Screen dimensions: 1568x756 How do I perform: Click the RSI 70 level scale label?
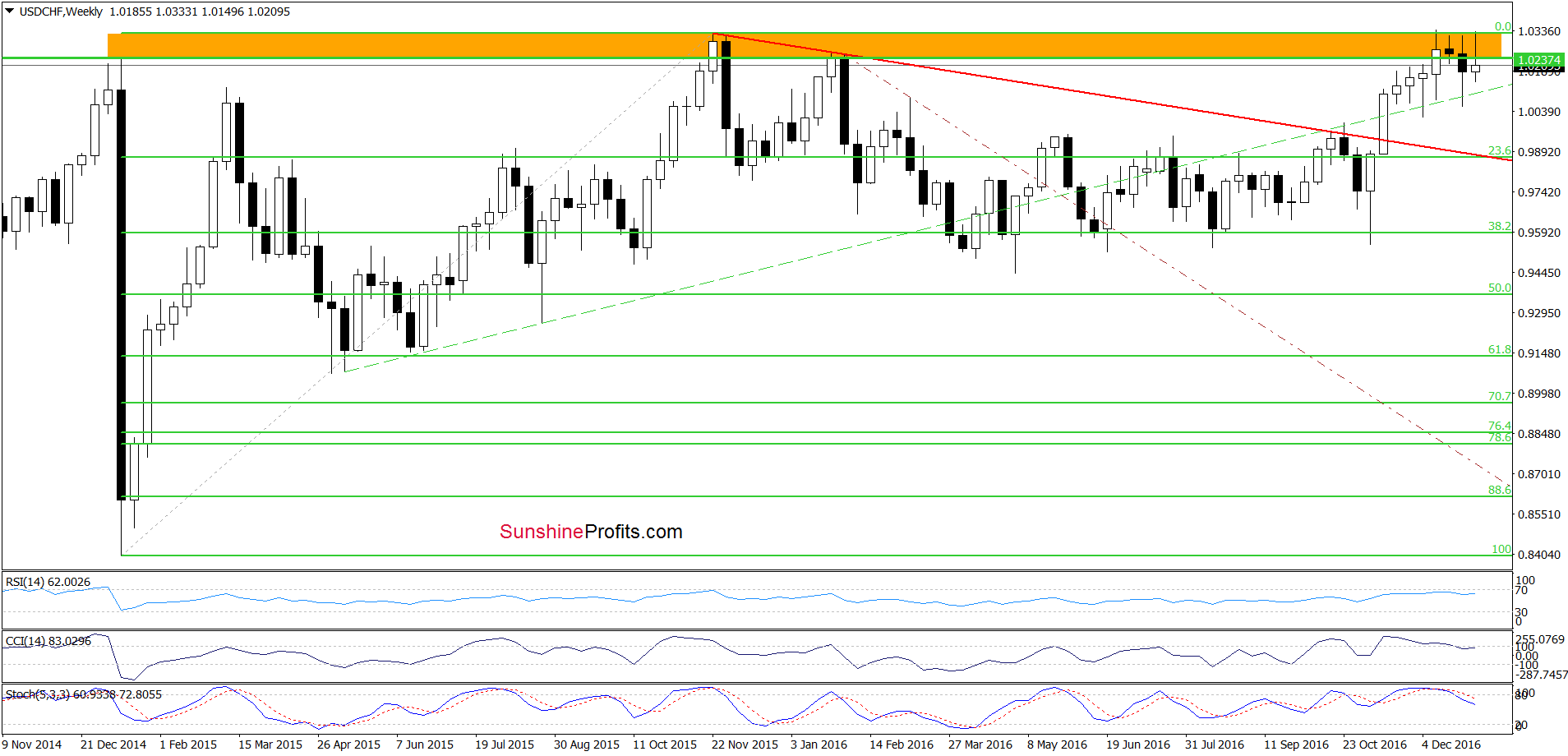pos(1521,590)
